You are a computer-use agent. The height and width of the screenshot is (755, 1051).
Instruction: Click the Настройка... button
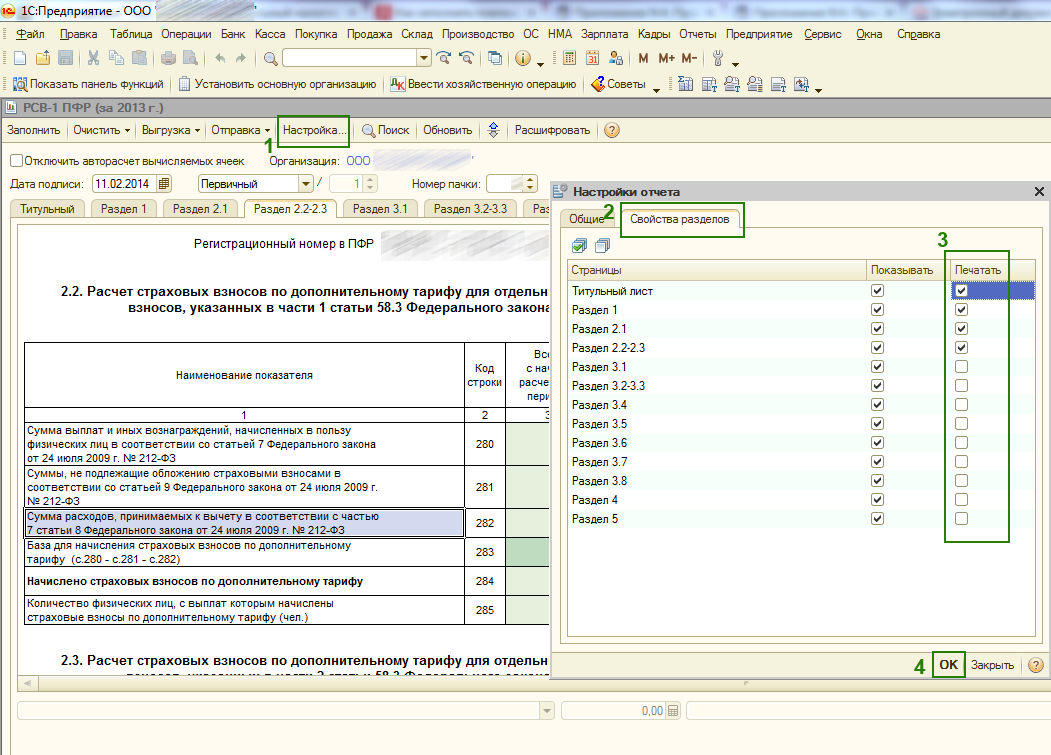tap(314, 130)
